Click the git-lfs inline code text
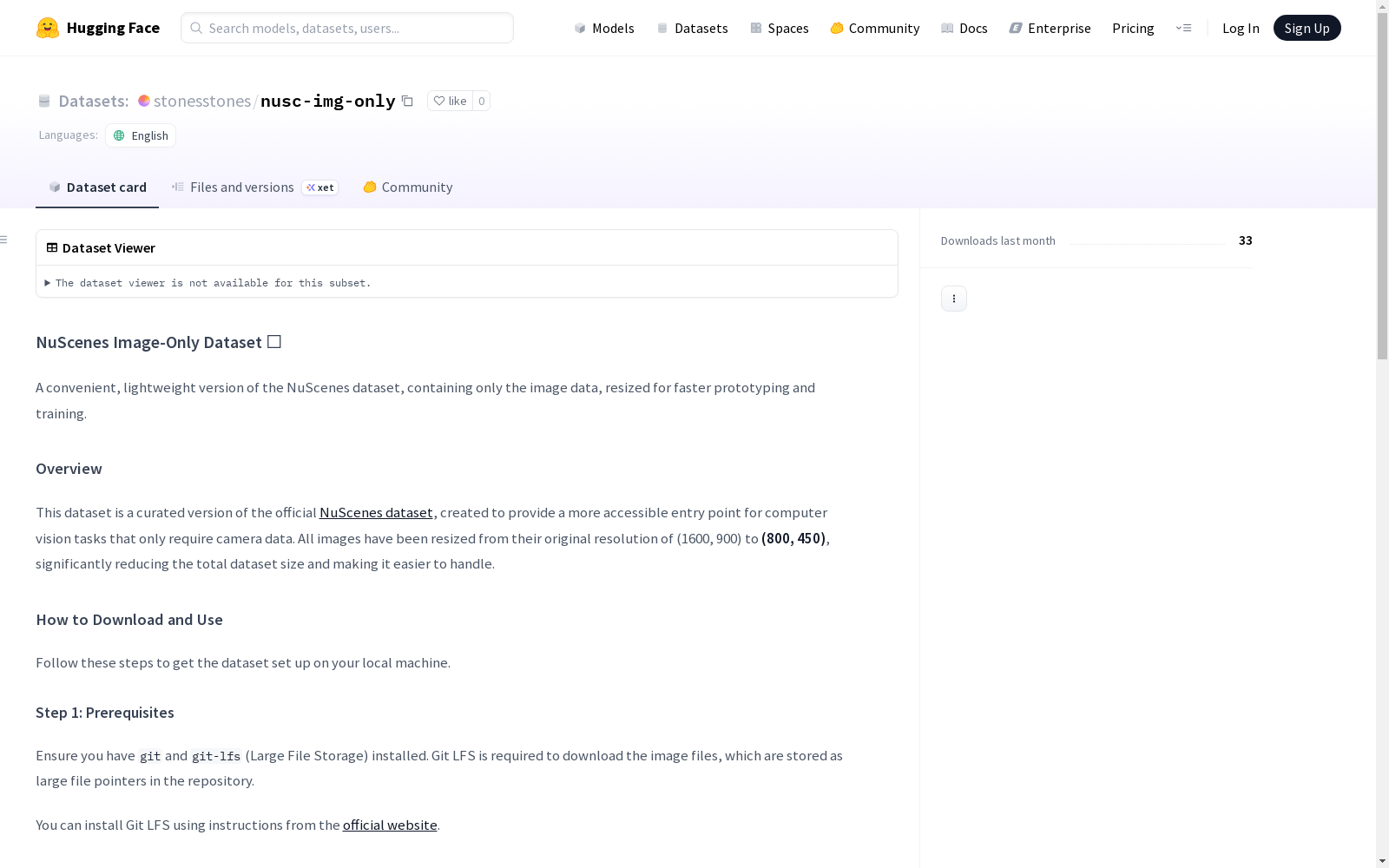This screenshot has width=1389, height=868. click(x=216, y=756)
